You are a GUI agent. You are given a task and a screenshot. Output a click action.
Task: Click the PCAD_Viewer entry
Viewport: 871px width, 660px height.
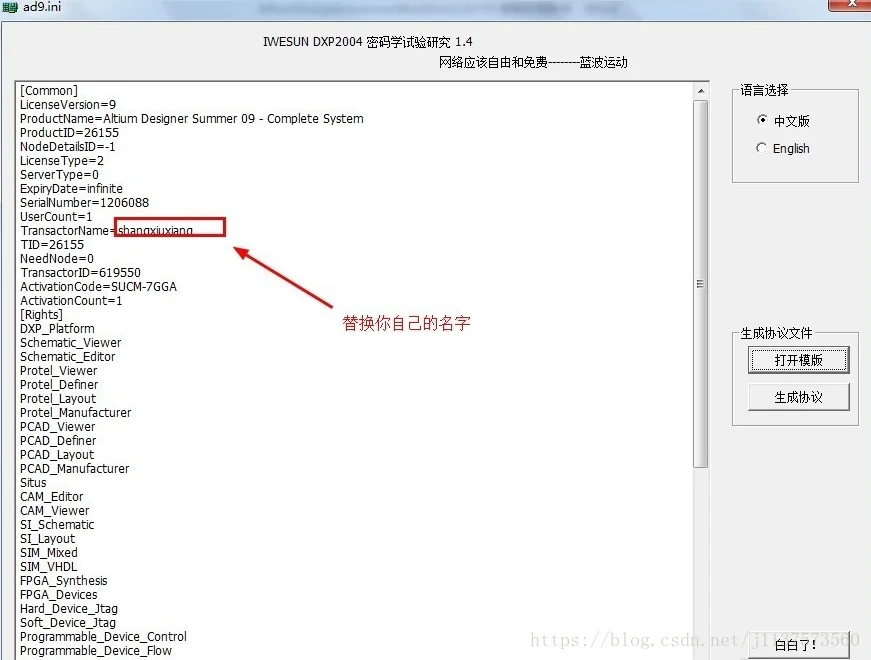(58, 427)
